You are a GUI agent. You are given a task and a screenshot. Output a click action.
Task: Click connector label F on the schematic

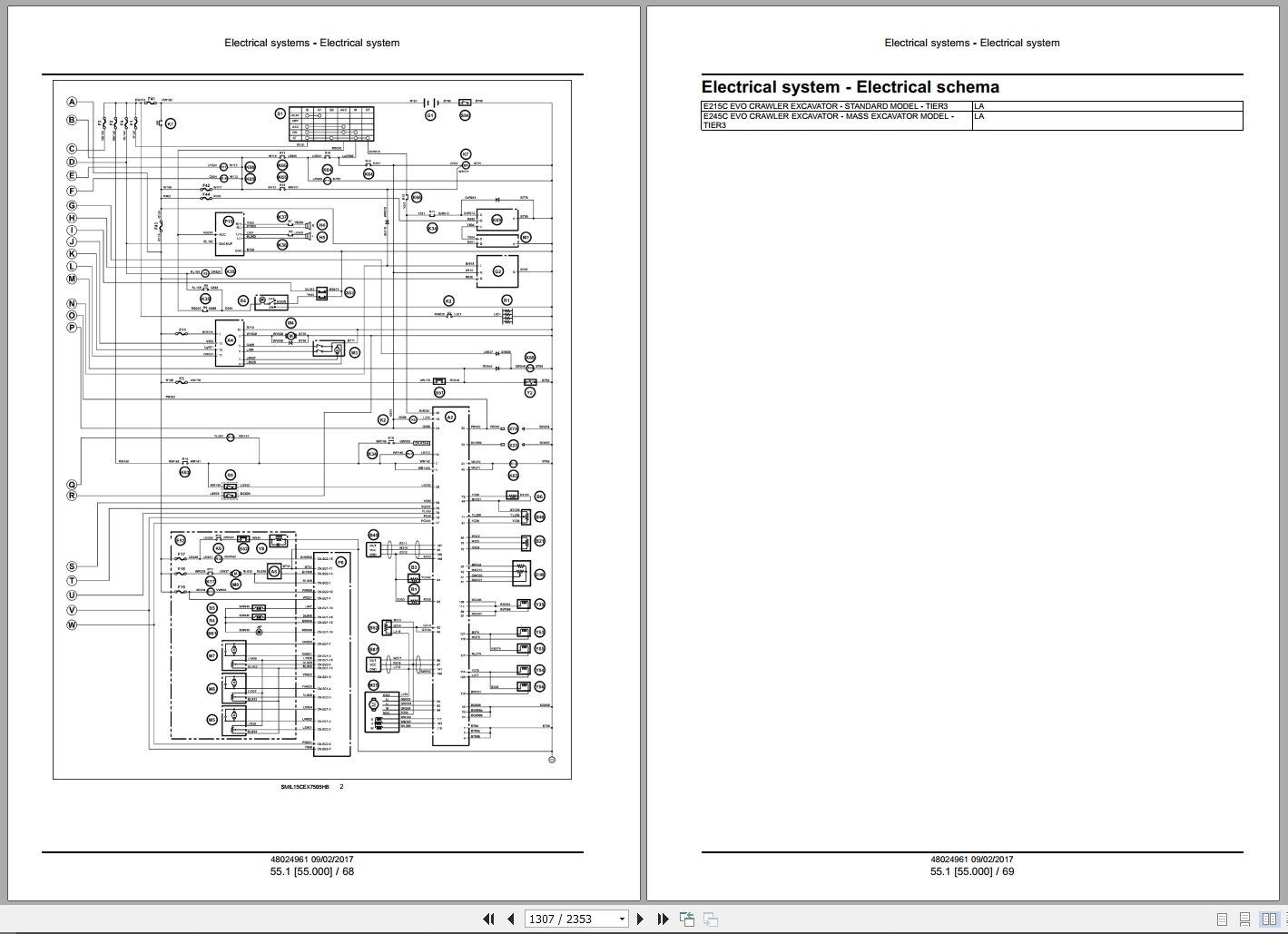[72, 191]
